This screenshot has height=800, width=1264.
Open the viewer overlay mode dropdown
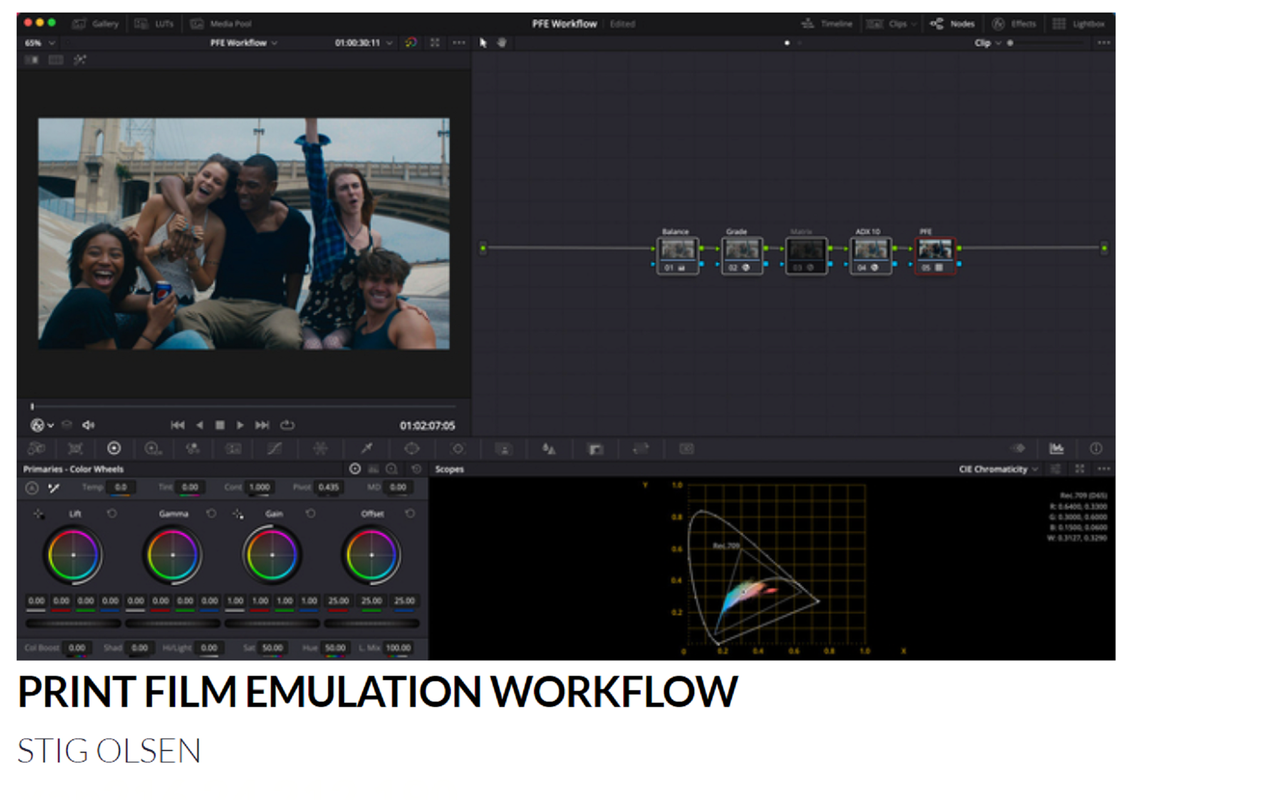coord(42,425)
